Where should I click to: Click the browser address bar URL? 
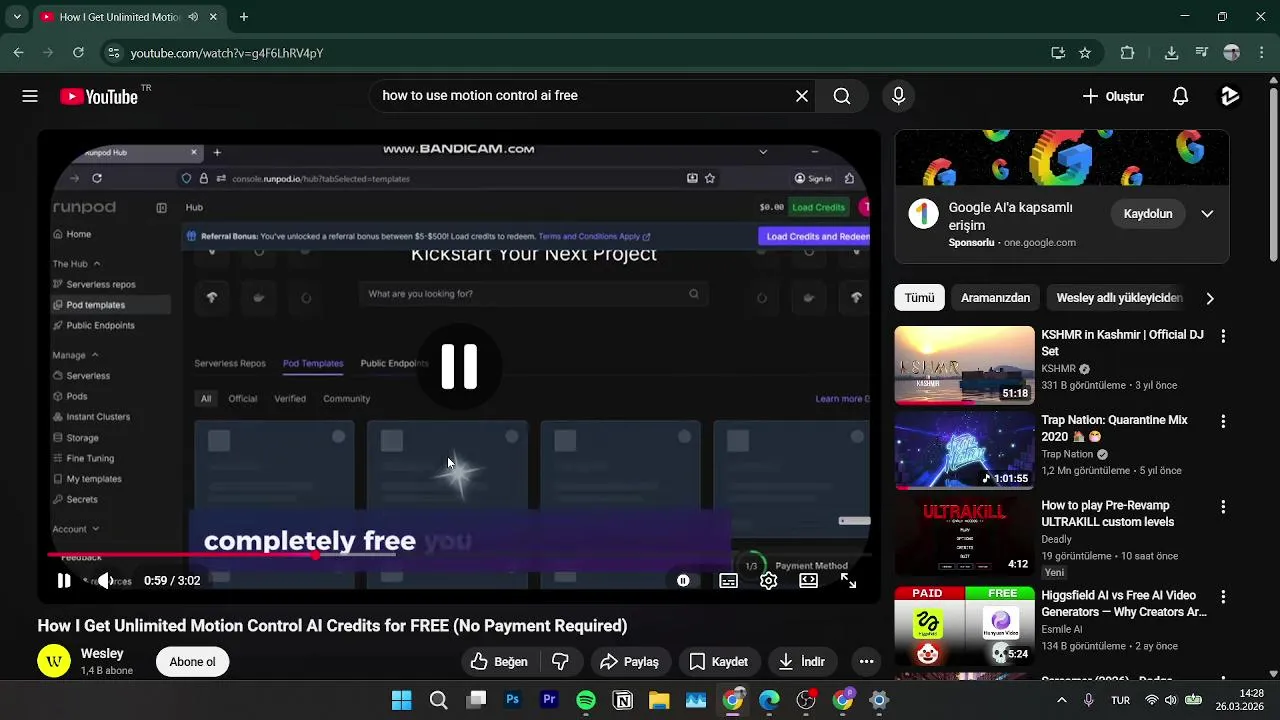pos(227,53)
